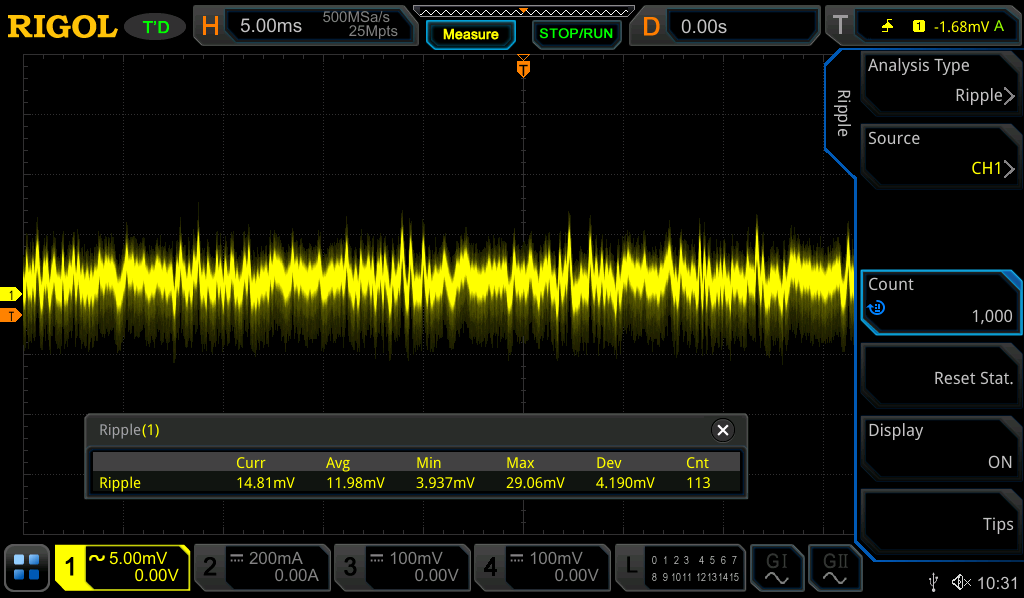
Task: Click the RIGOL logo
Action: point(62,26)
